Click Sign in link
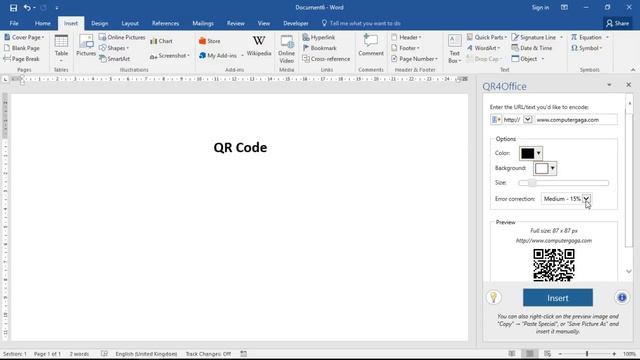640x360 pixels. 540,7
